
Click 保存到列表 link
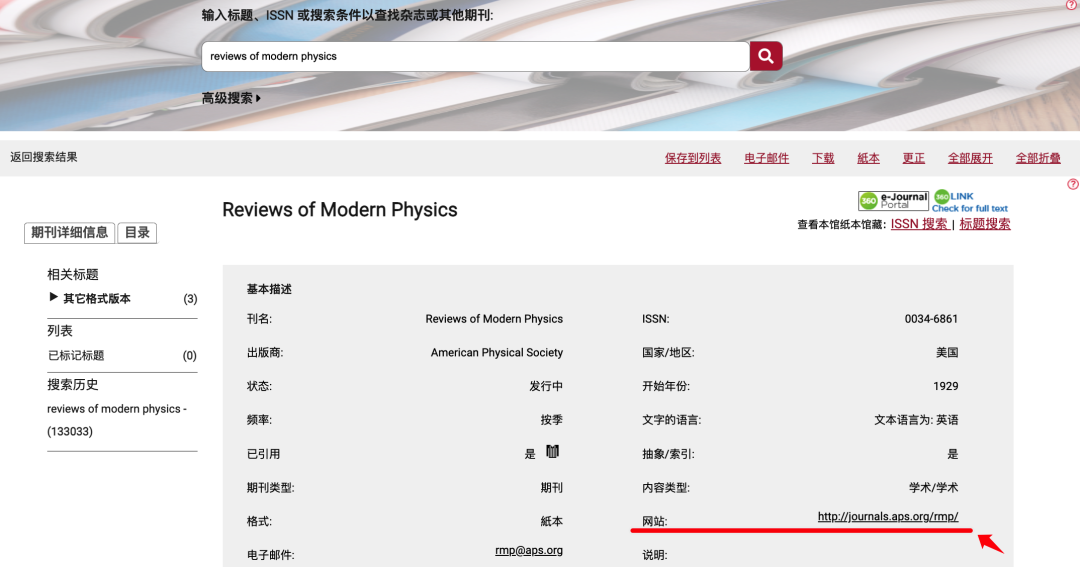[x=693, y=158]
